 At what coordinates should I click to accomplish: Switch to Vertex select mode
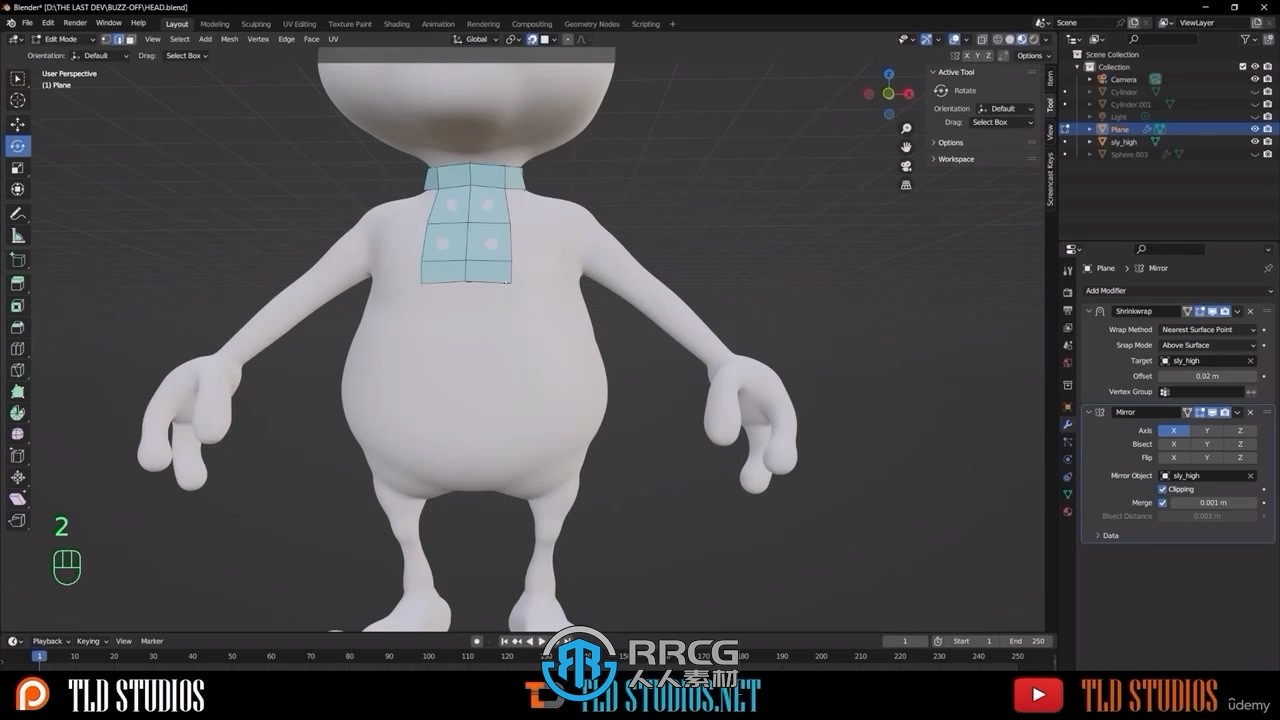106,39
